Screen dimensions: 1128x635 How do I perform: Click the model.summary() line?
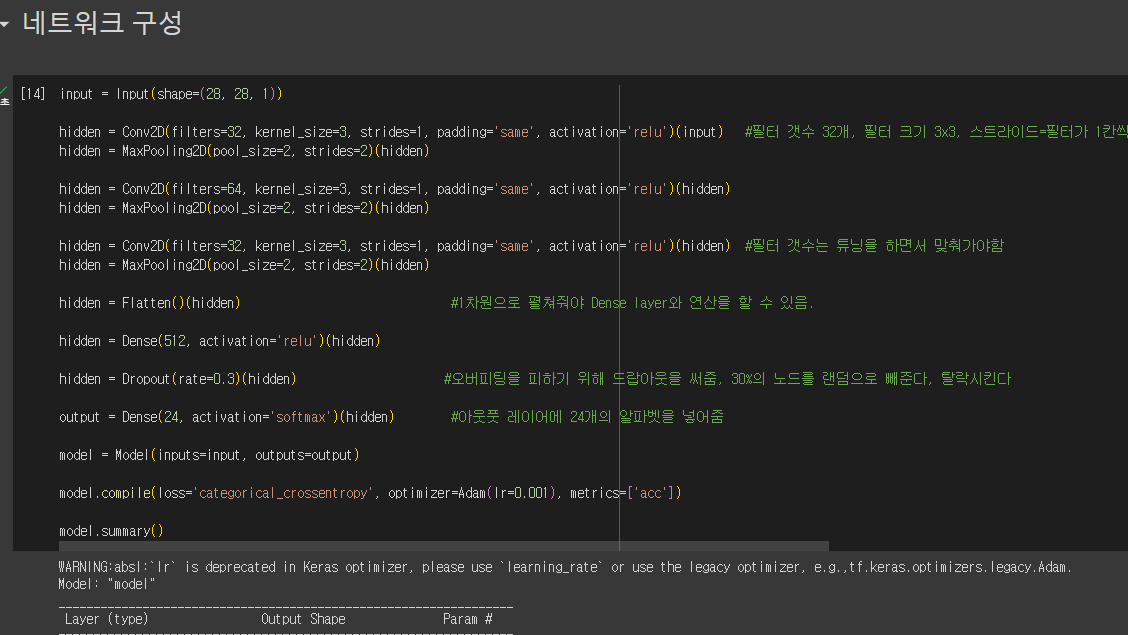[x=112, y=531]
